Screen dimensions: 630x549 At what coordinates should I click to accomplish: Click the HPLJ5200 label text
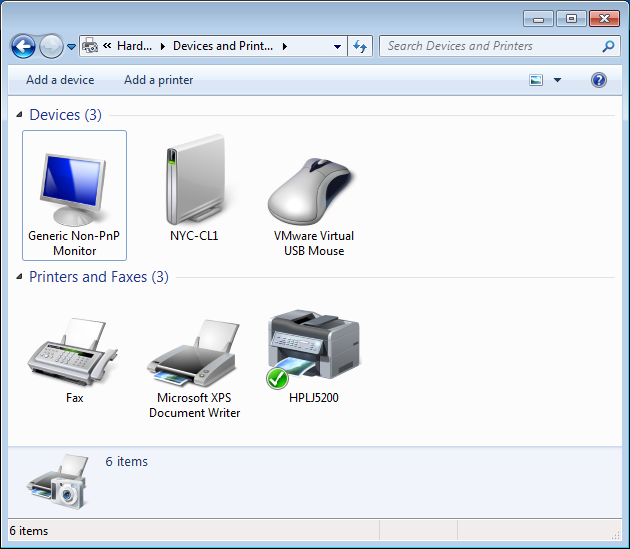[314, 397]
